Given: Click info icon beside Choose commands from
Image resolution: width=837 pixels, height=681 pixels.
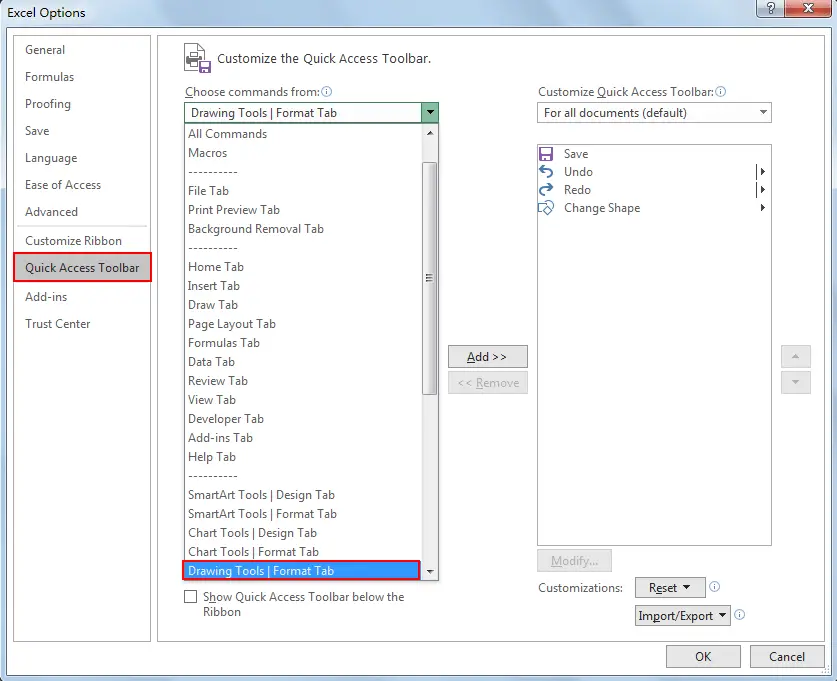Looking at the screenshot, I should (326, 92).
